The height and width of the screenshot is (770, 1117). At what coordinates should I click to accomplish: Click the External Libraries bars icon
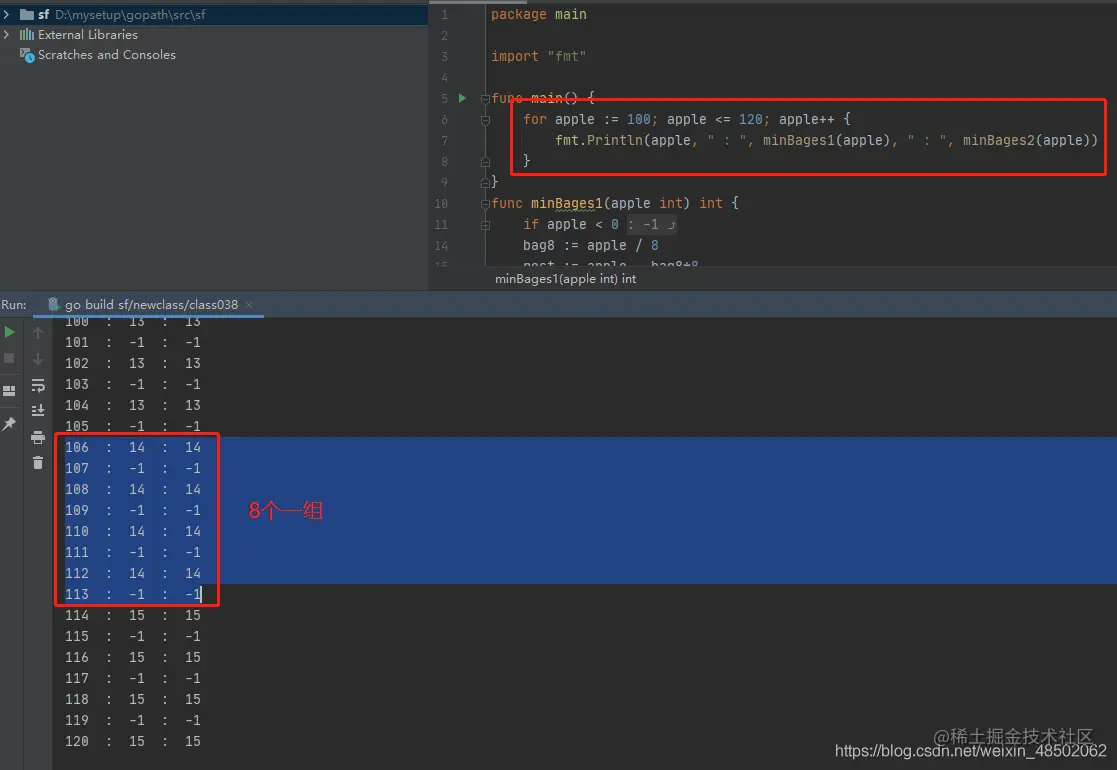(x=27, y=34)
